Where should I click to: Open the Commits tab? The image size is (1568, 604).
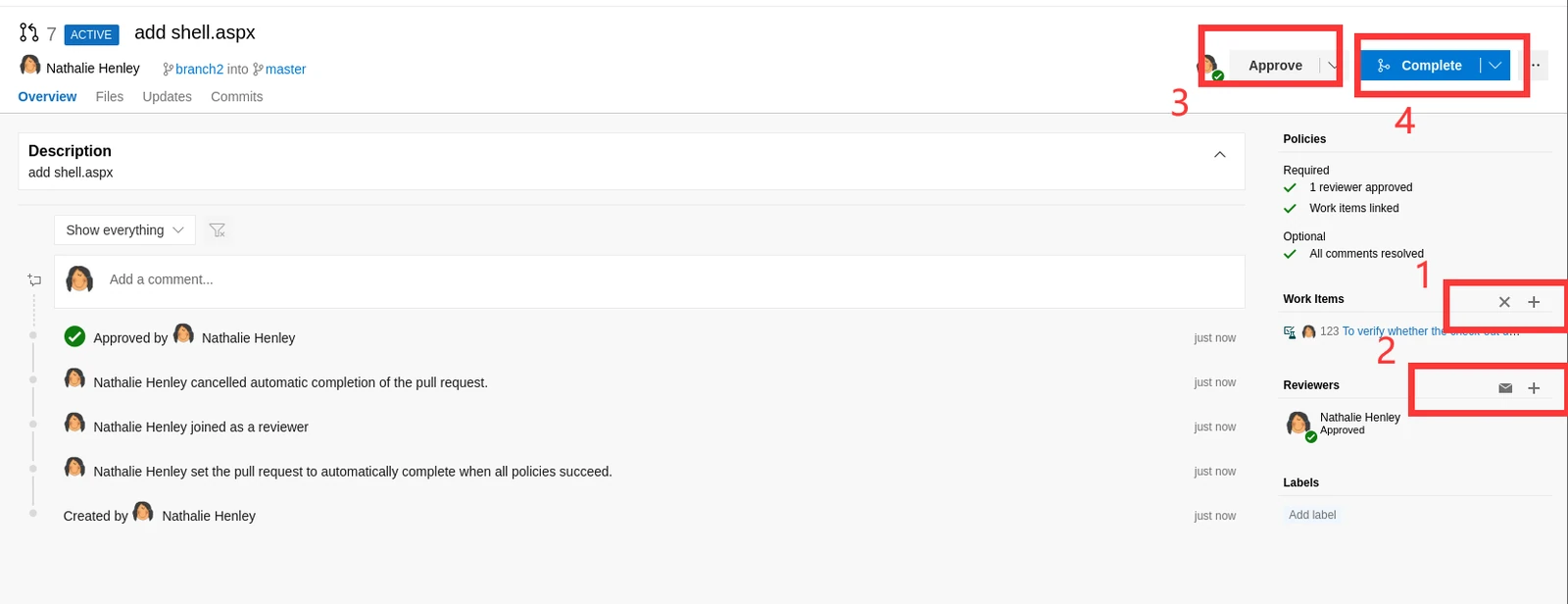click(x=236, y=96)
